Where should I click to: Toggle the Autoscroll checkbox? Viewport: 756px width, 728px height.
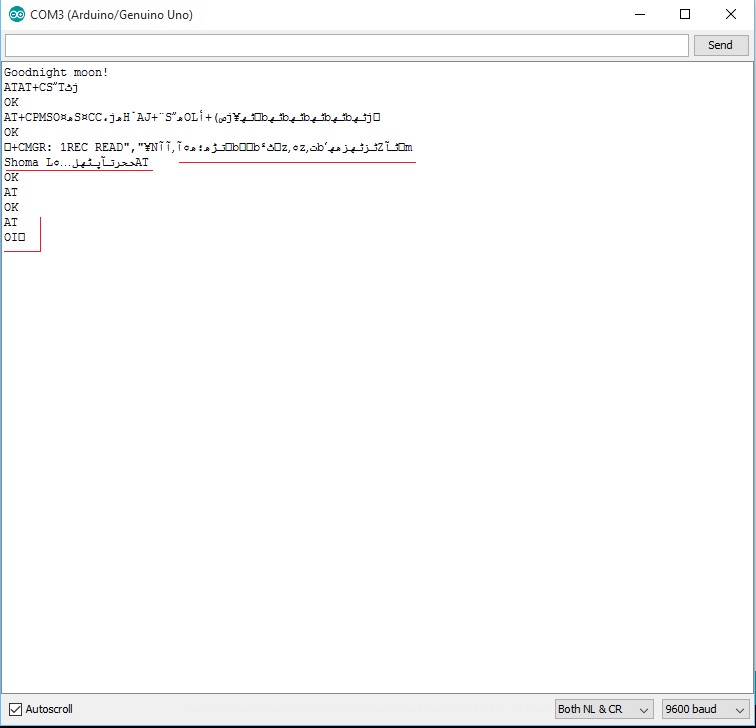(x=15, y=709)
